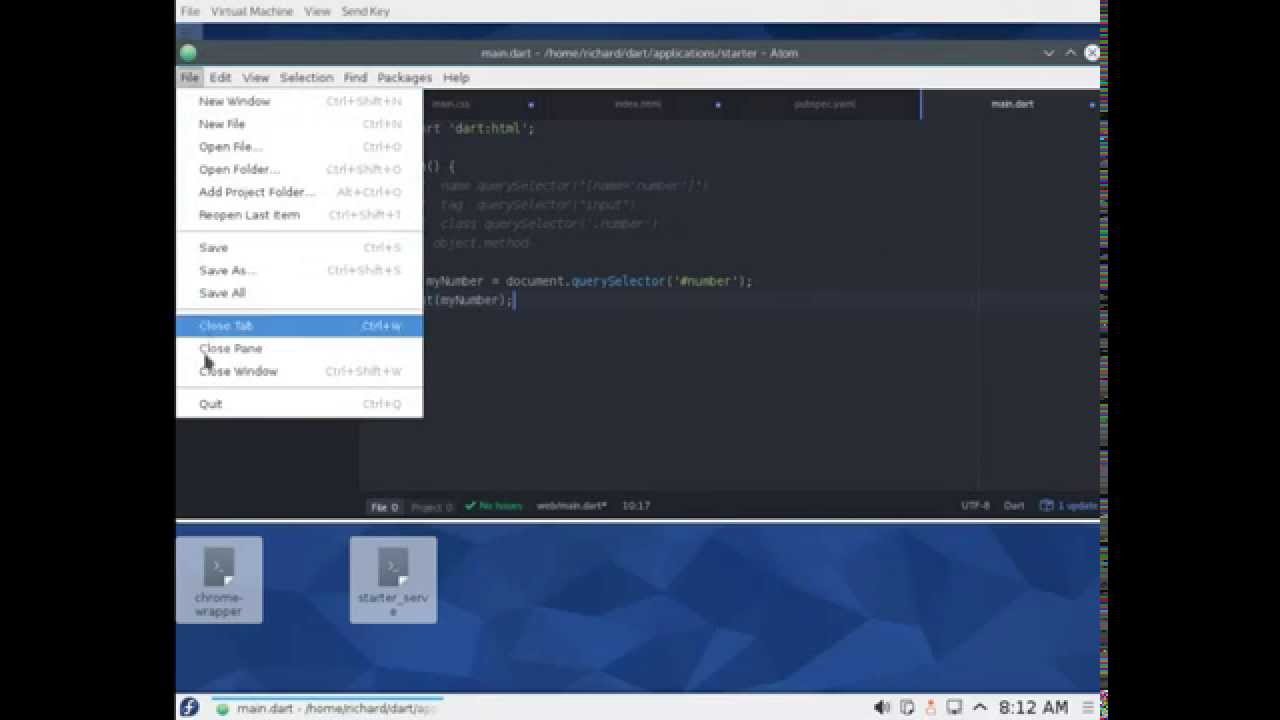Click the orange removable device tray icon
Viewport: 1280px width, 720px height.
point(931,707)
